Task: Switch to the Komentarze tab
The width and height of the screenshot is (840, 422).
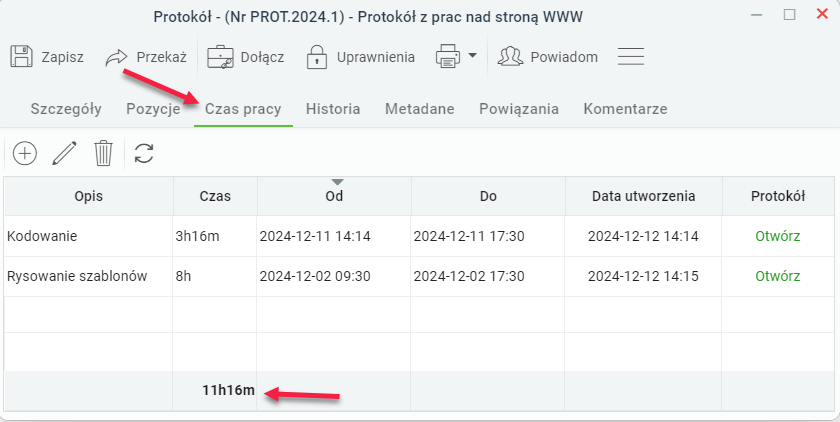Action: [625, 109]
